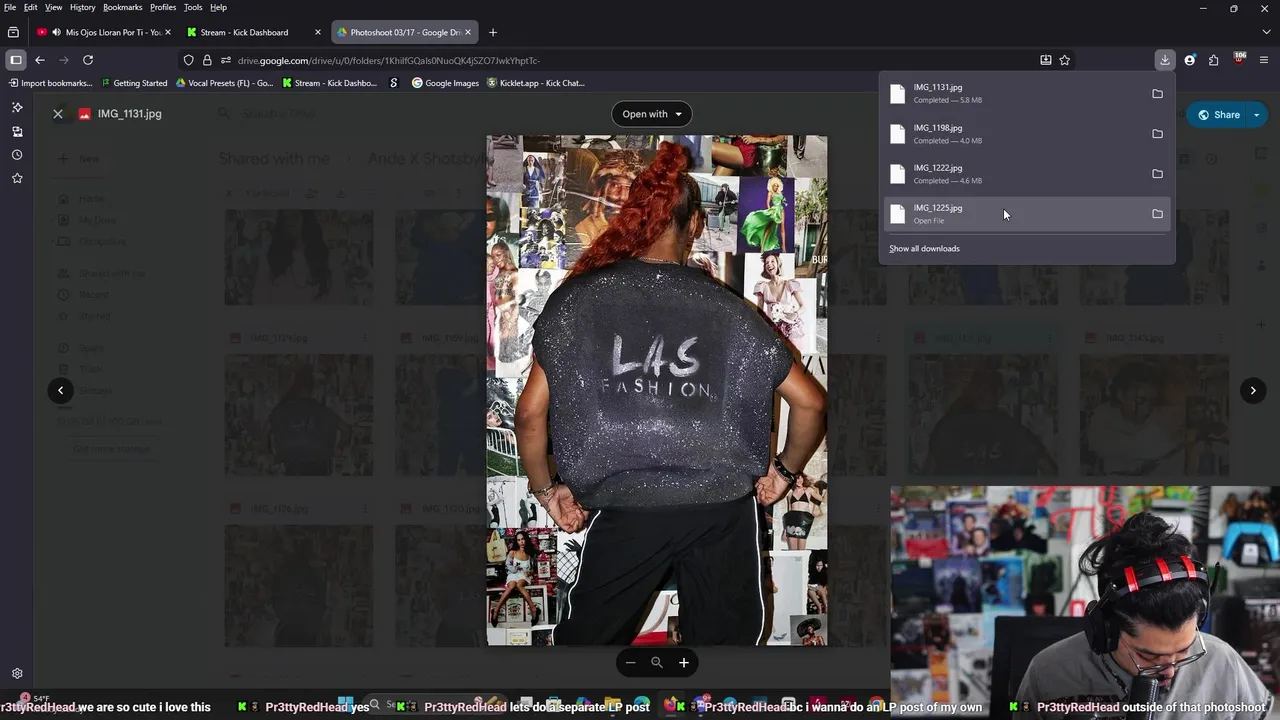Open synced tabs sidebar icon

[x=17, y=131]
